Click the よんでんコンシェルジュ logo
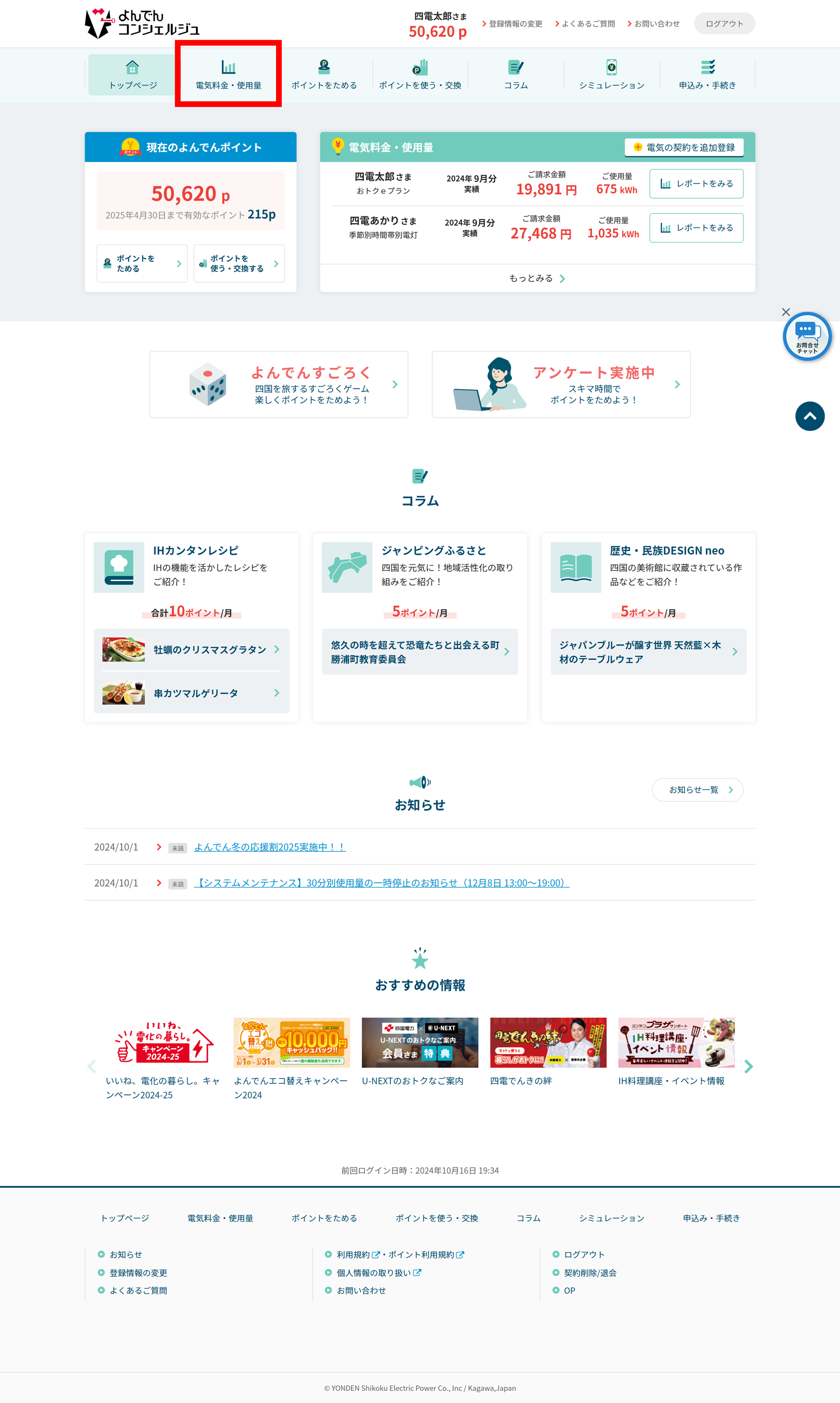The image size is (840, 1403). (142, 23)
